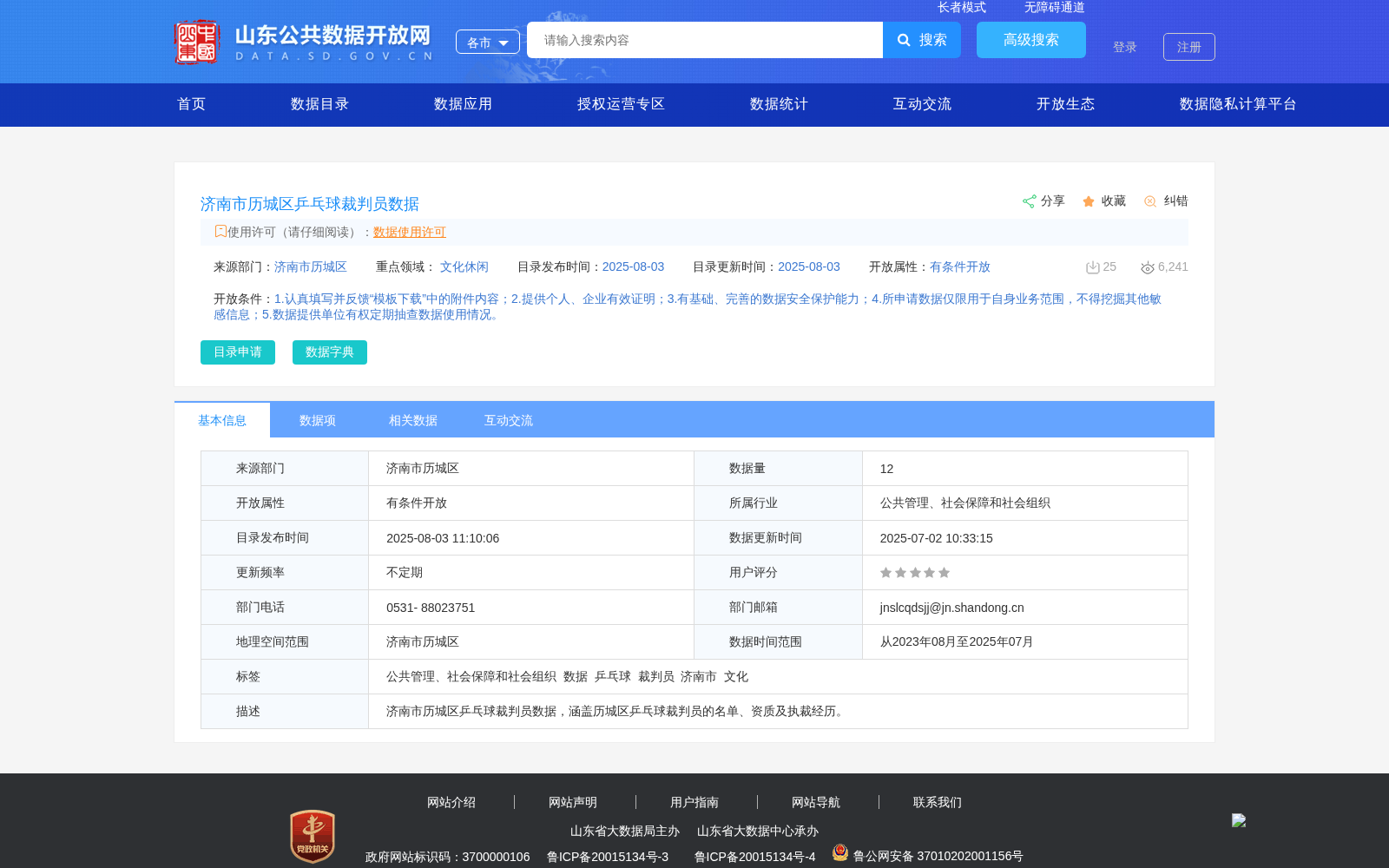Open 授权运营专区 navigation item
The height and width of the screenshot is (868, 1389).
pos(622,104)
